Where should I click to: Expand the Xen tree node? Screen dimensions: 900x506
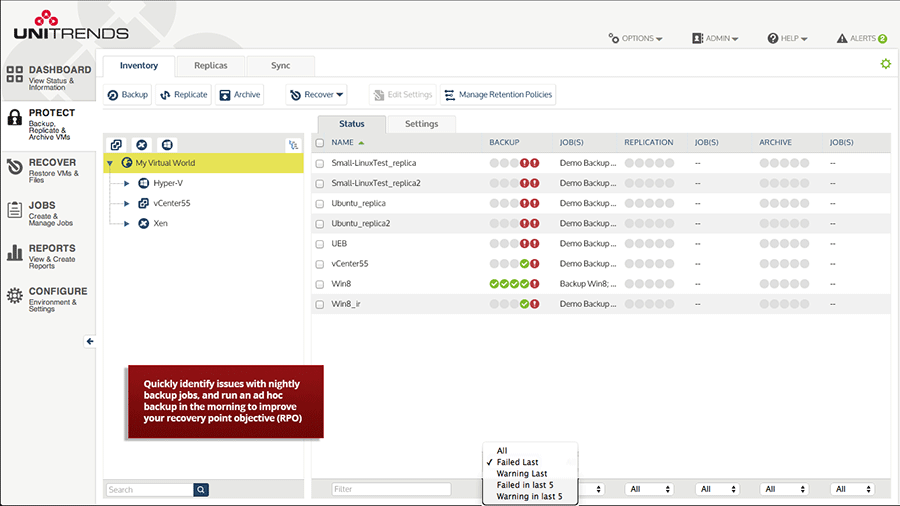click(x=127, y=224)
